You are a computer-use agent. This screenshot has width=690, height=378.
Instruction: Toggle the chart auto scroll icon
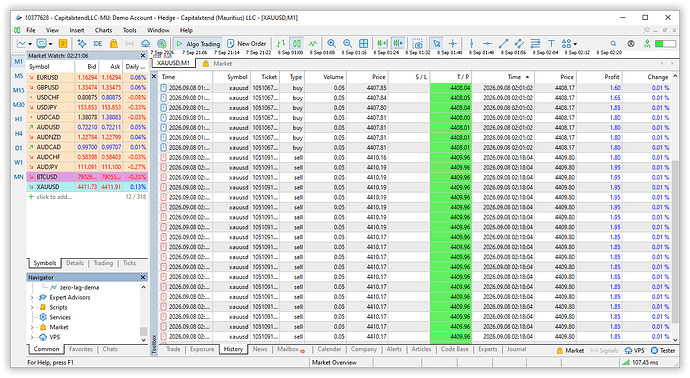click(382, 44)
